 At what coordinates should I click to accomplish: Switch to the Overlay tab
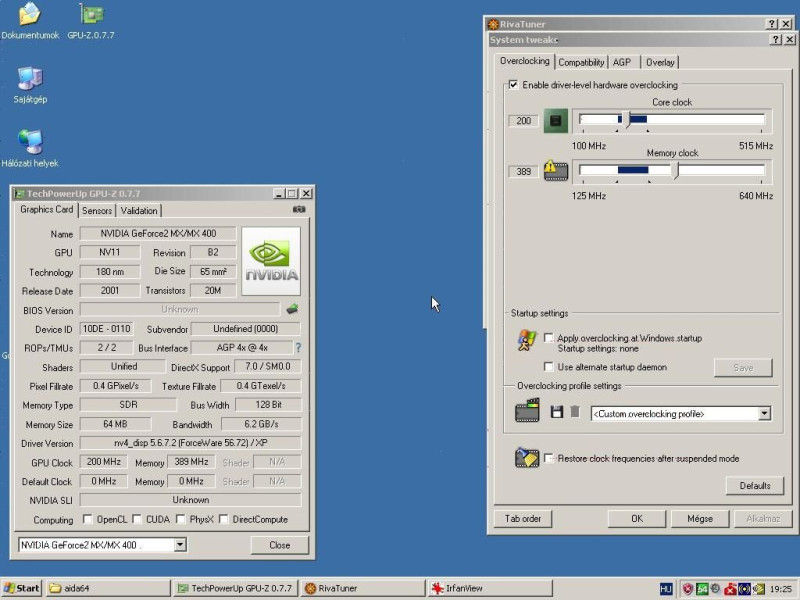point(660,62)
